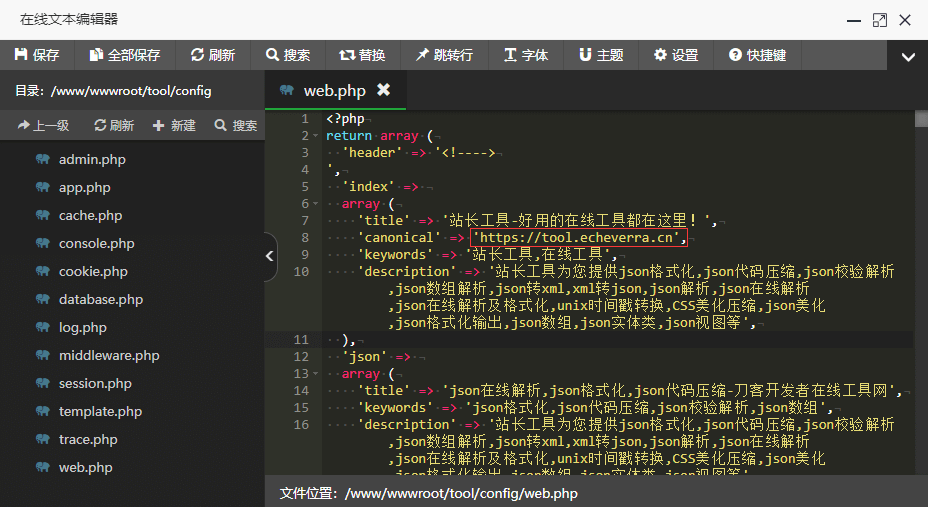Open admin.php from the file list

(x=92, y=159)
